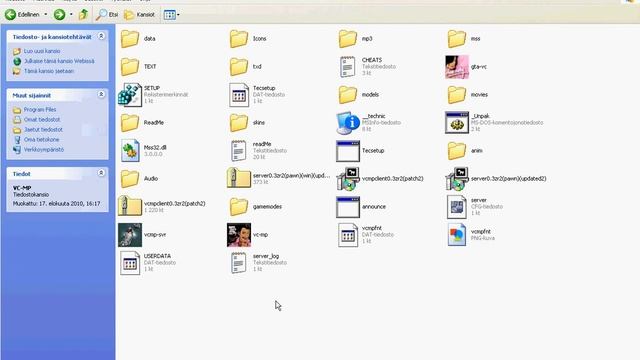Collapse the Tiedosto- ja kansiotehtävät panel

pos(101,36)
